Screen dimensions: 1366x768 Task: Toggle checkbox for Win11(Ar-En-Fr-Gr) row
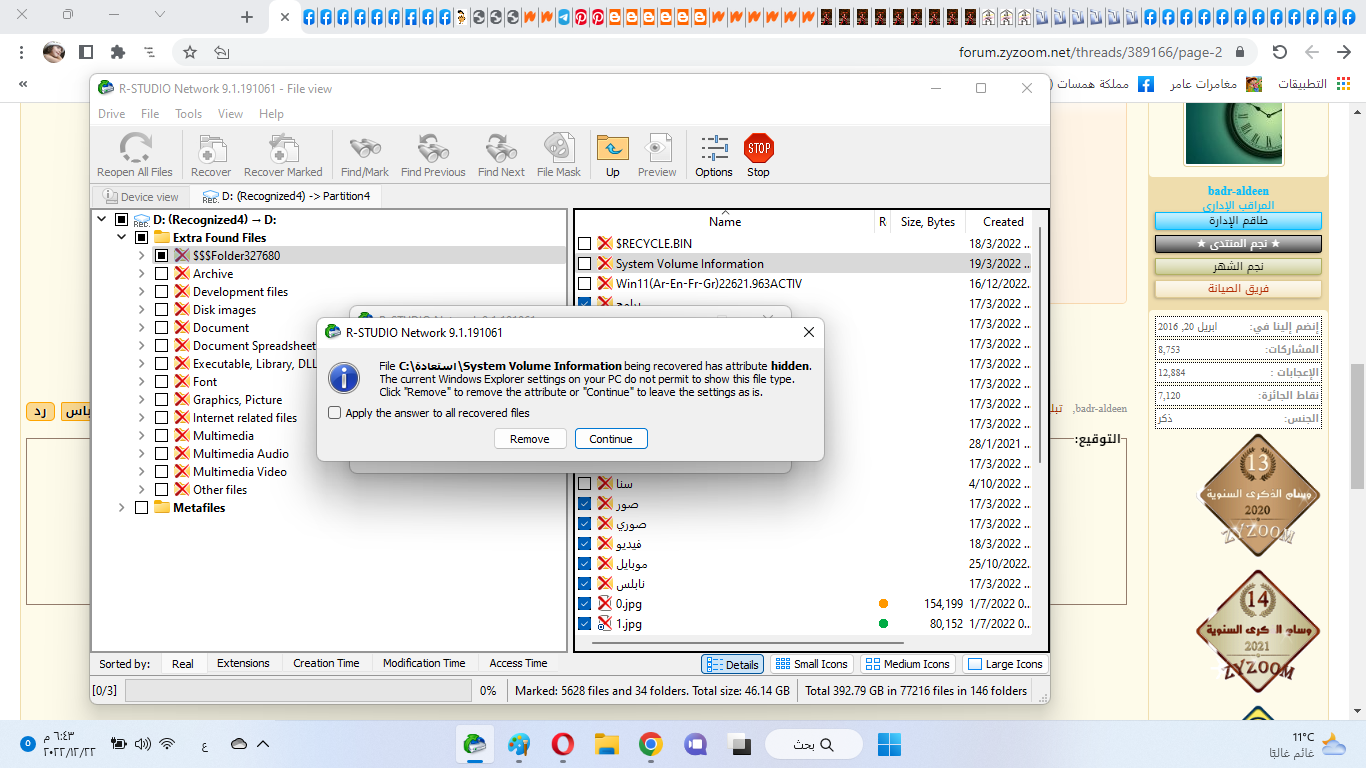click(x=585, y=283)
